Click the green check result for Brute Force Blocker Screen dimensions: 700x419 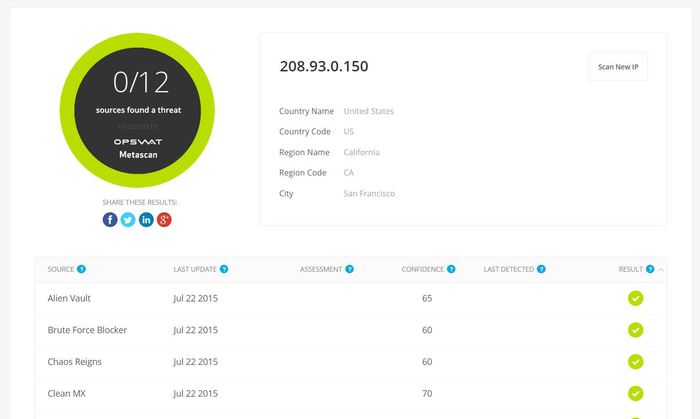click(x=635, y=330)
